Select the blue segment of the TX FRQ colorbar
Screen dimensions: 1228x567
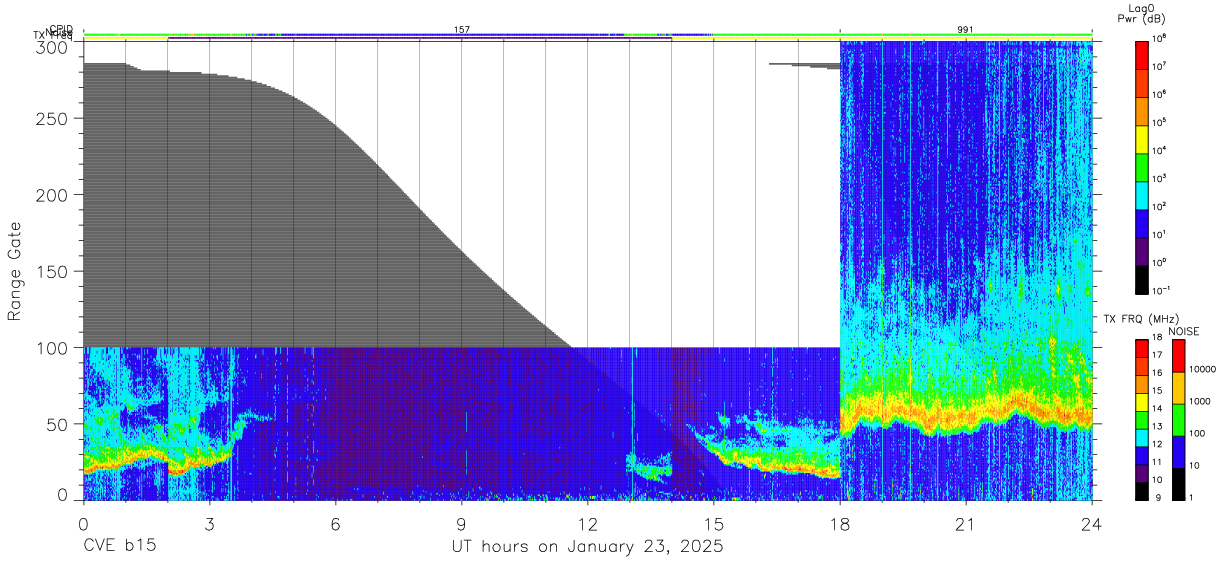1142,456
